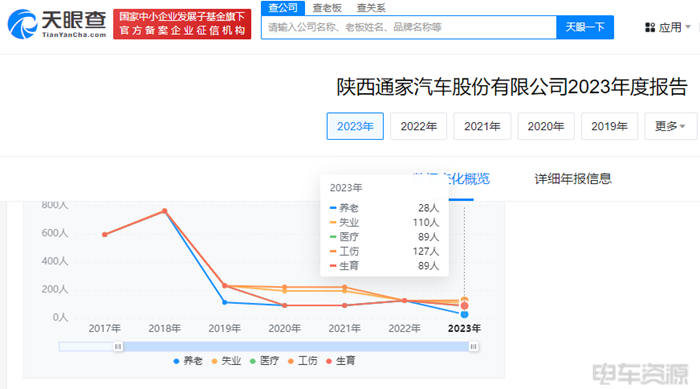The height and width of the screenshot is (389, 700).
Task: Click the TianYanCha logo
Action: pos(57,24)
